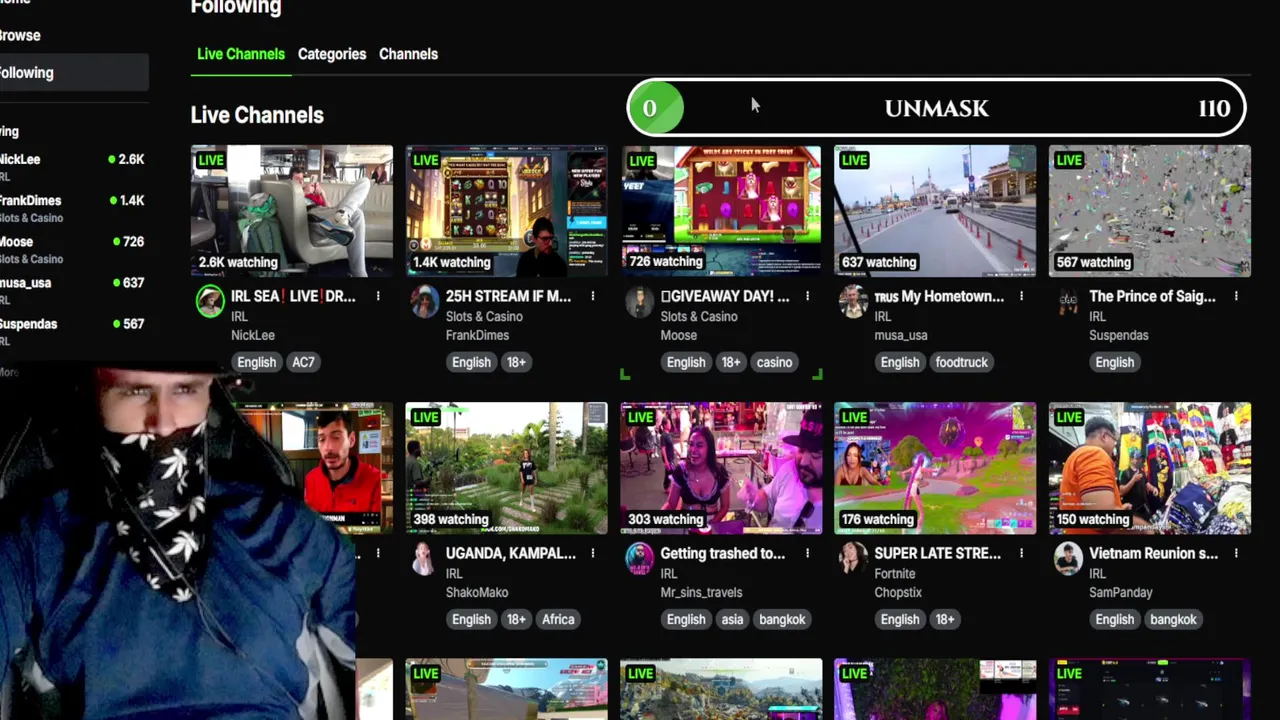This screenshot has height=720, width=1280.
Task: Open musa_usa in sidebar following list
Action: click(72, 290)
